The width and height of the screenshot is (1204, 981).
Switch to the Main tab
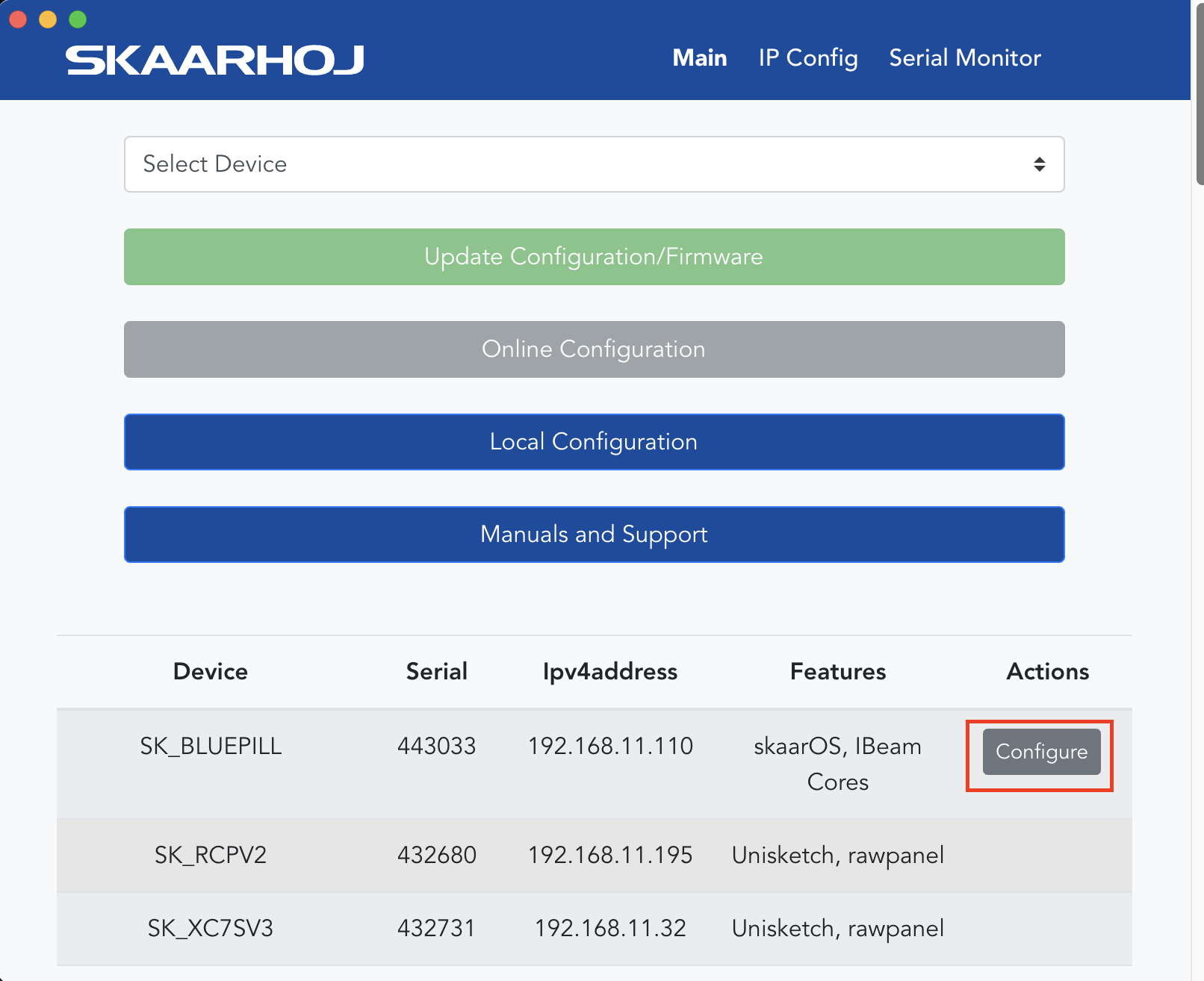700,58
